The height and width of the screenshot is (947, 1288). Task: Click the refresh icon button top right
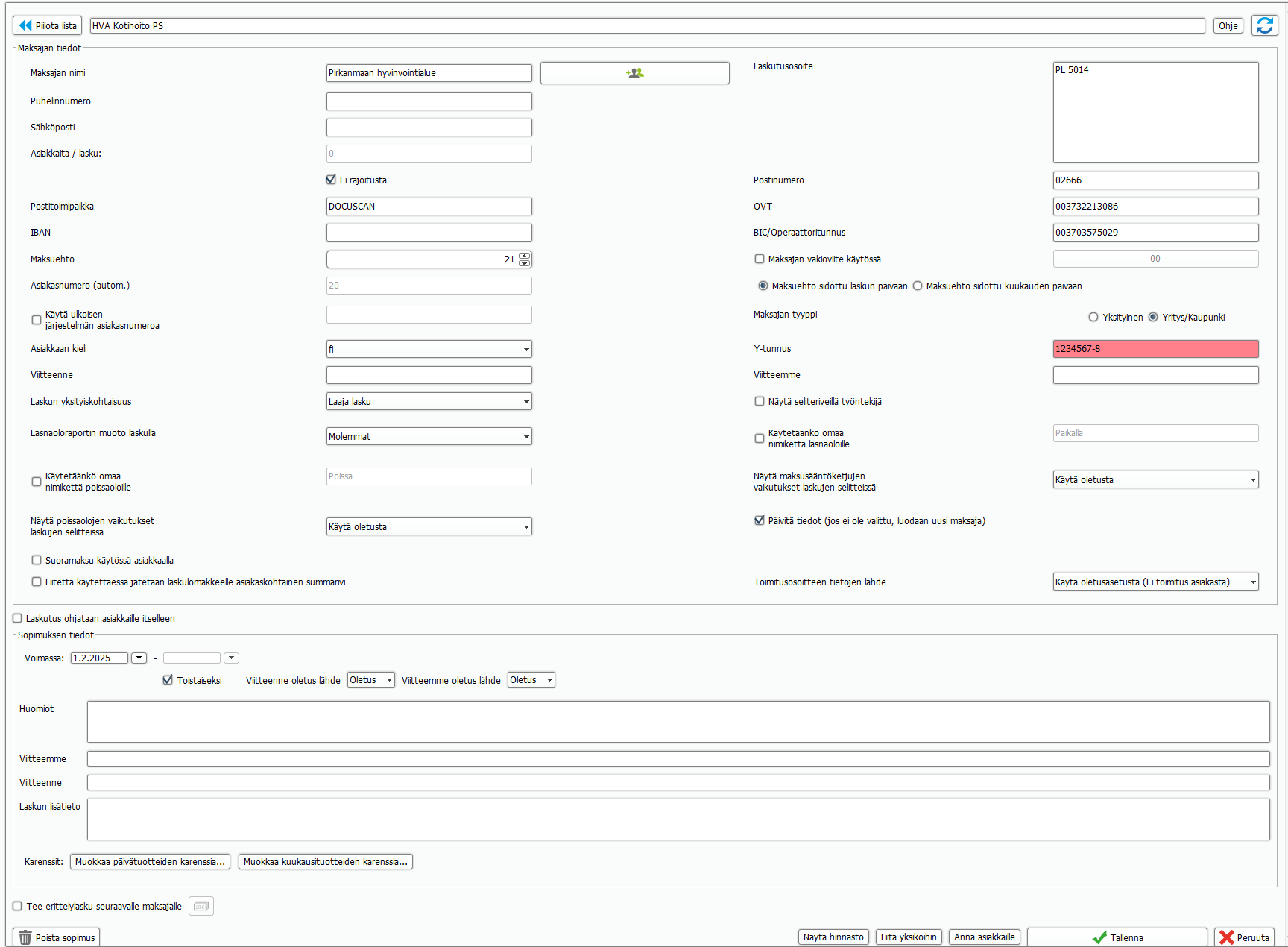[1264, 25]
